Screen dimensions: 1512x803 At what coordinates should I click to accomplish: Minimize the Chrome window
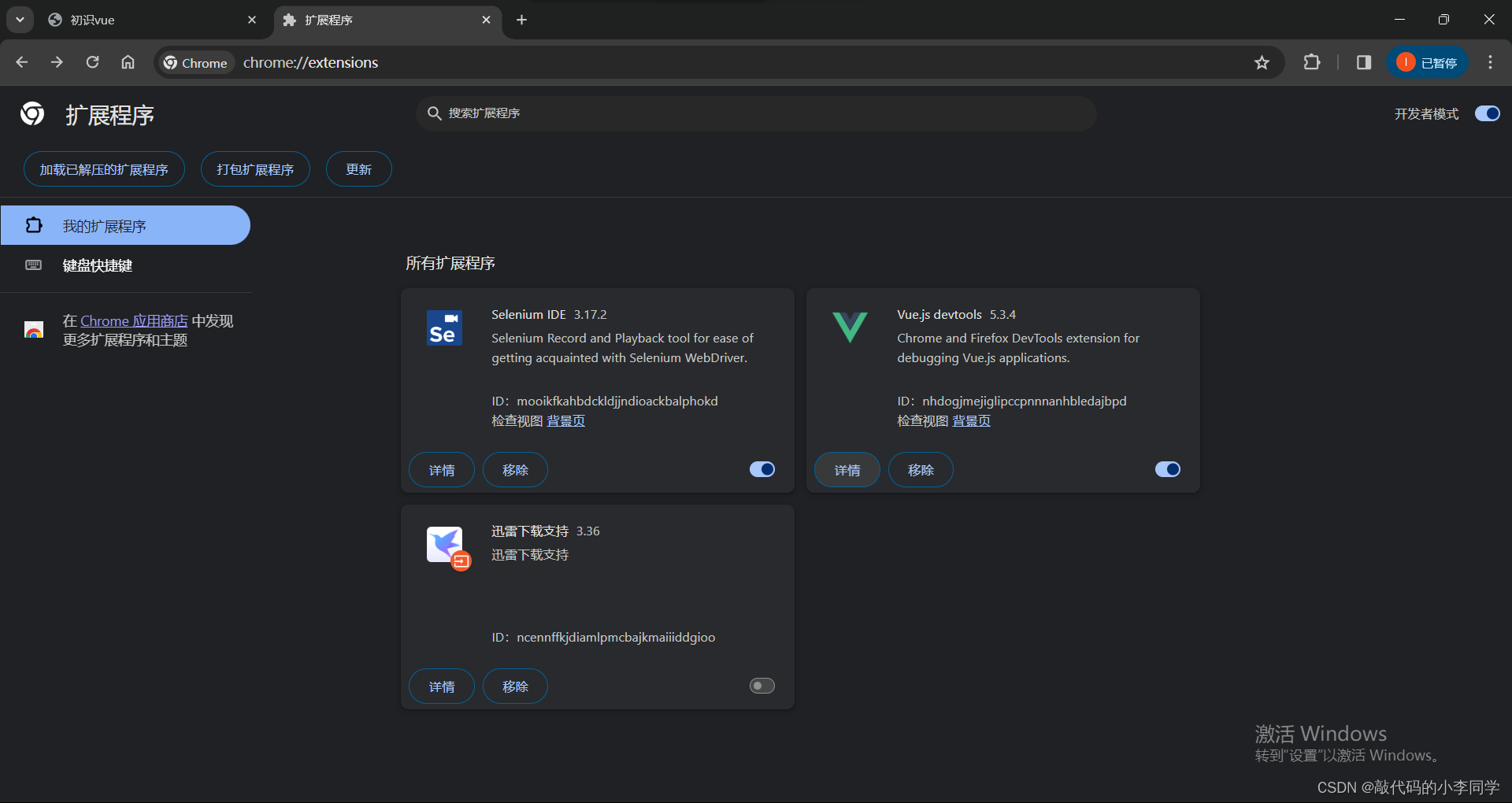tap(1399, 20)
